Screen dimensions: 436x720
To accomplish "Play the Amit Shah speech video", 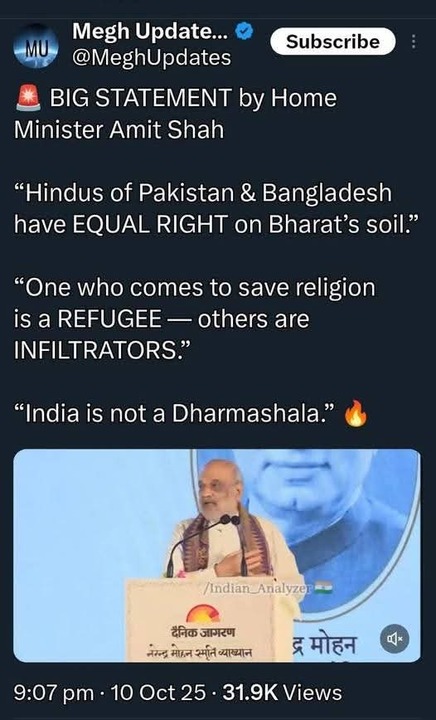I will point(217,555).
